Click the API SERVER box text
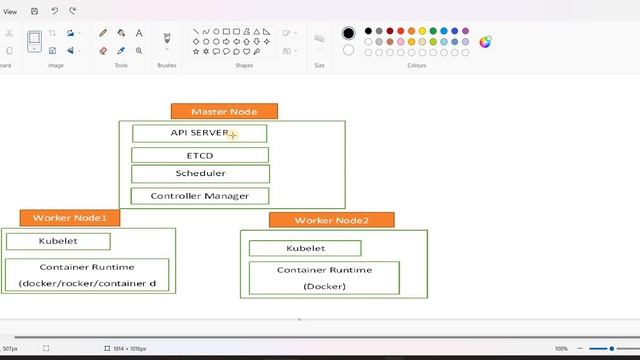The height and width of the screenshot is (360, 640). (200, 133)
